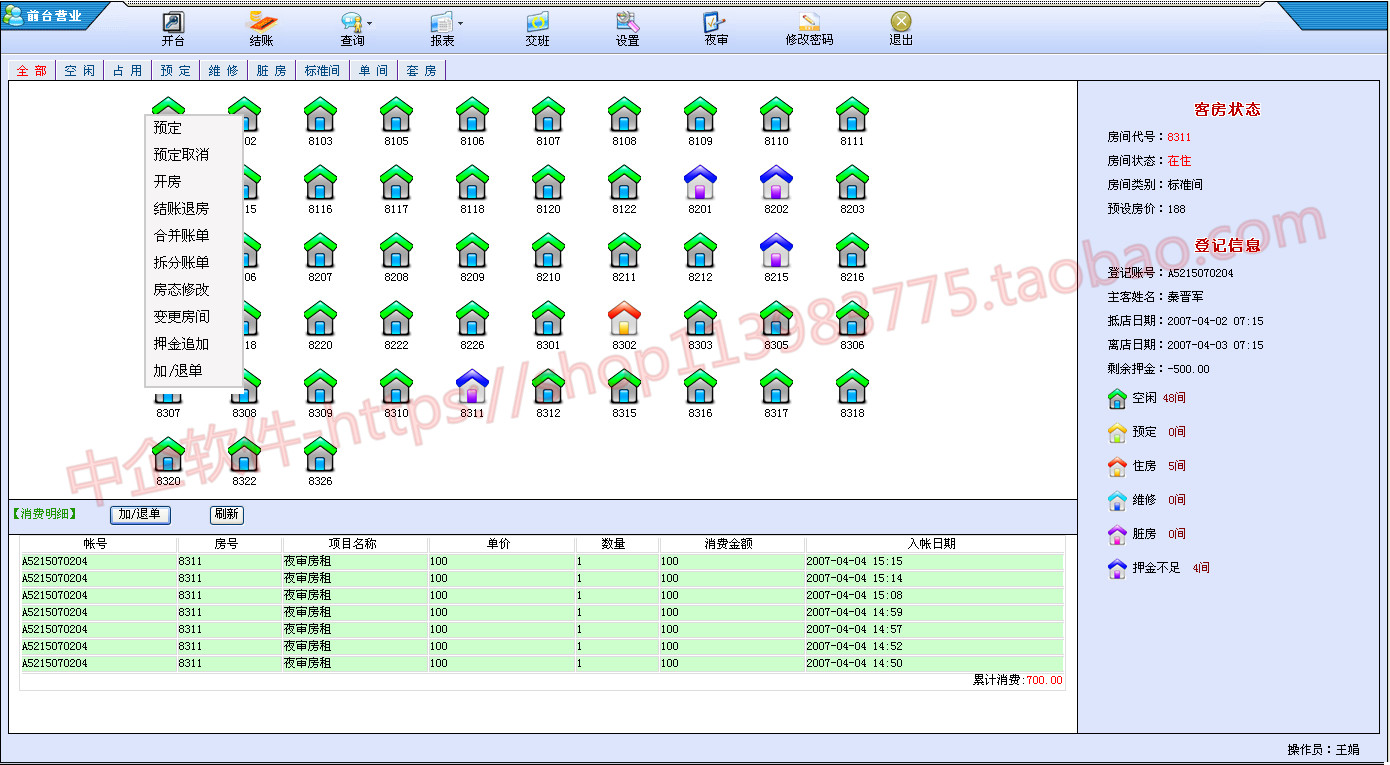Viewport: 1390px width, 765px height.
Task: Switch to the 单间 single room tab
Action: coord(374,70)
